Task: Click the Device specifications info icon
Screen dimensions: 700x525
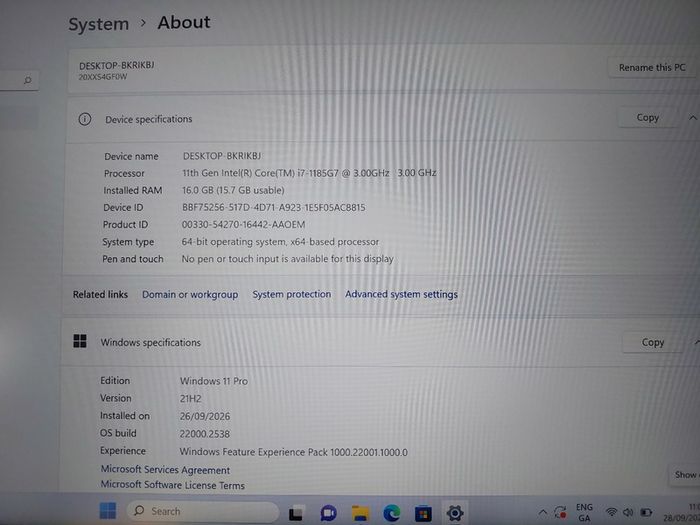Action: (x=85, y=119)
